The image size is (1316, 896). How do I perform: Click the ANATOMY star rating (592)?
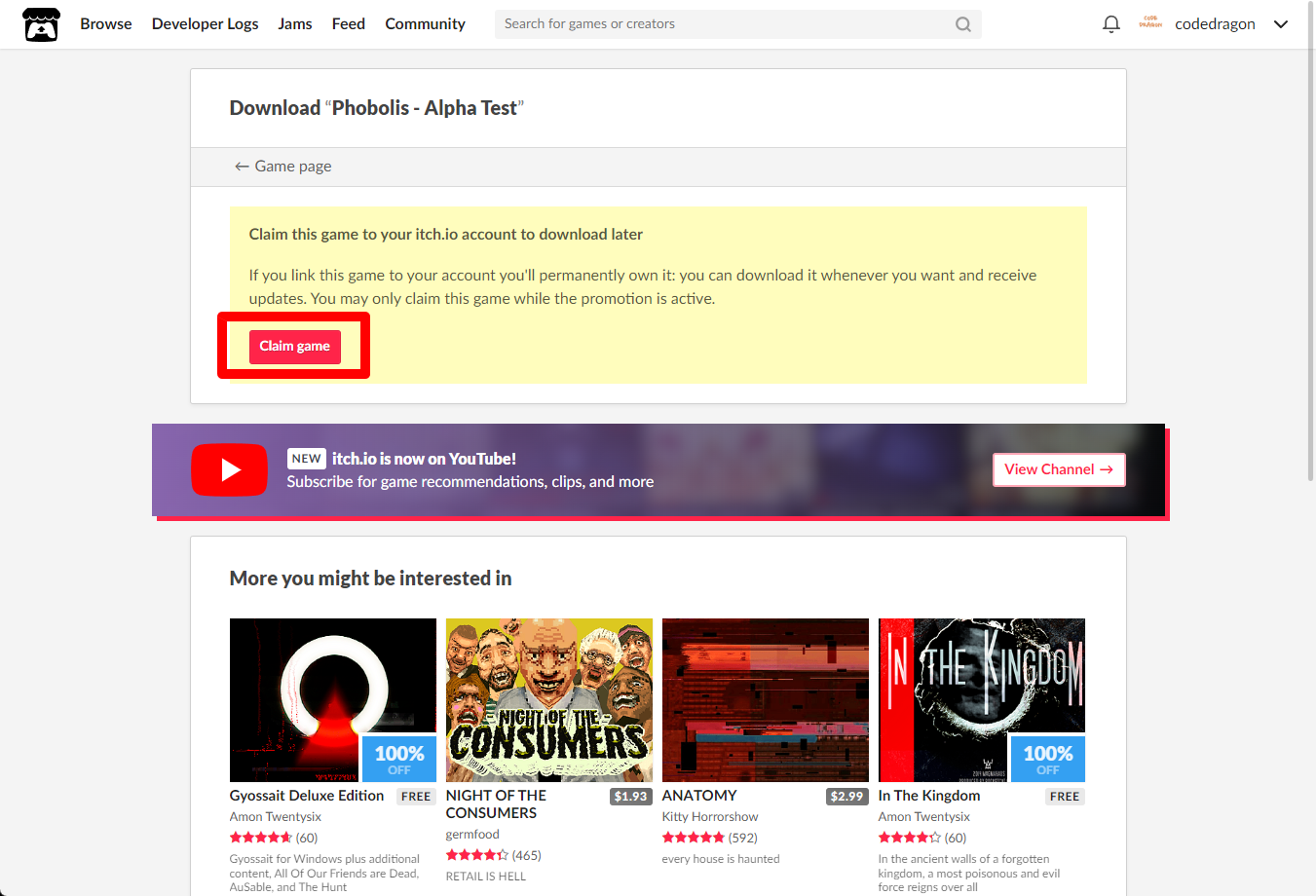coord(710,838)
